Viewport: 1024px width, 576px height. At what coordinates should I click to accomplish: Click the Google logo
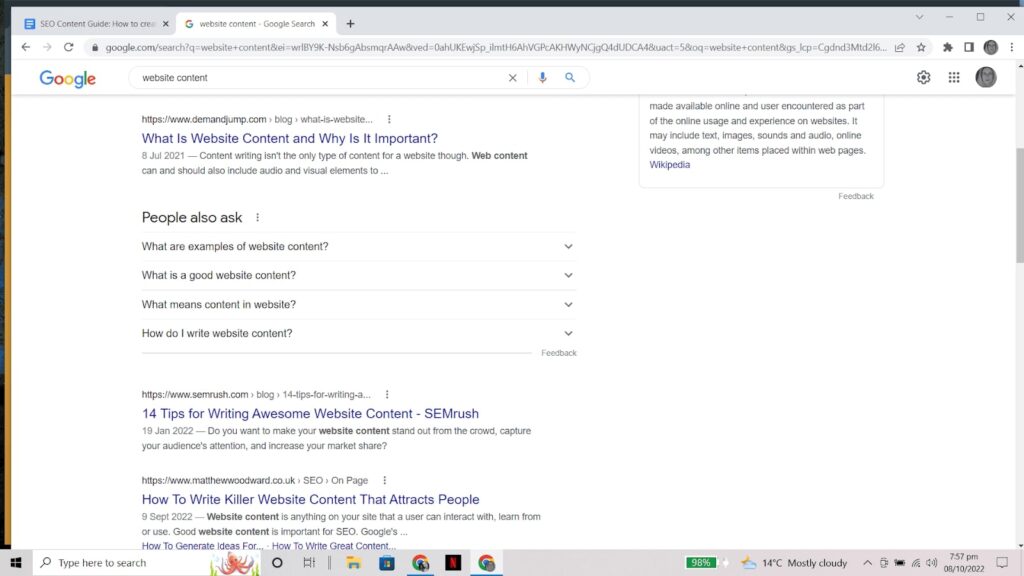click(67, 78)
